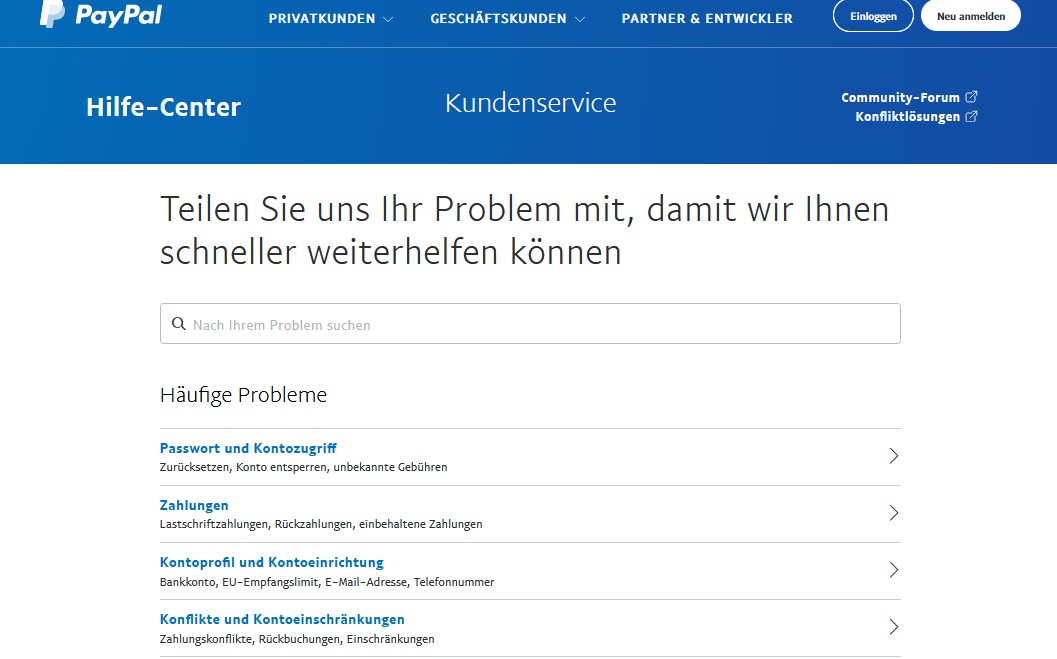The width and height of the screenshot is (1057, 659).
Task: Click external-link icon beside Konfliktlösungen
Action: (971, 117)
